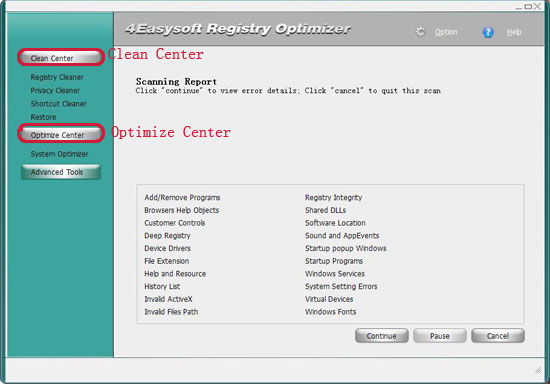The image size is (550, 384).
Task: Click 'Windows Fonts' scan item
Action: 330,312
